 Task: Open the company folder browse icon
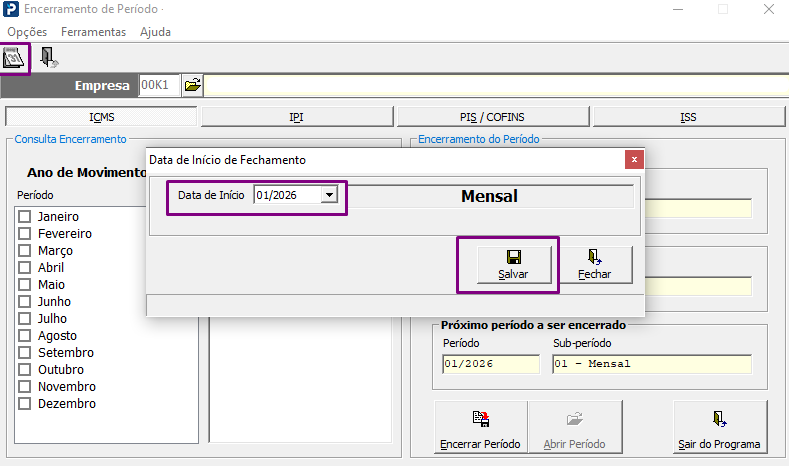(192, 85)
